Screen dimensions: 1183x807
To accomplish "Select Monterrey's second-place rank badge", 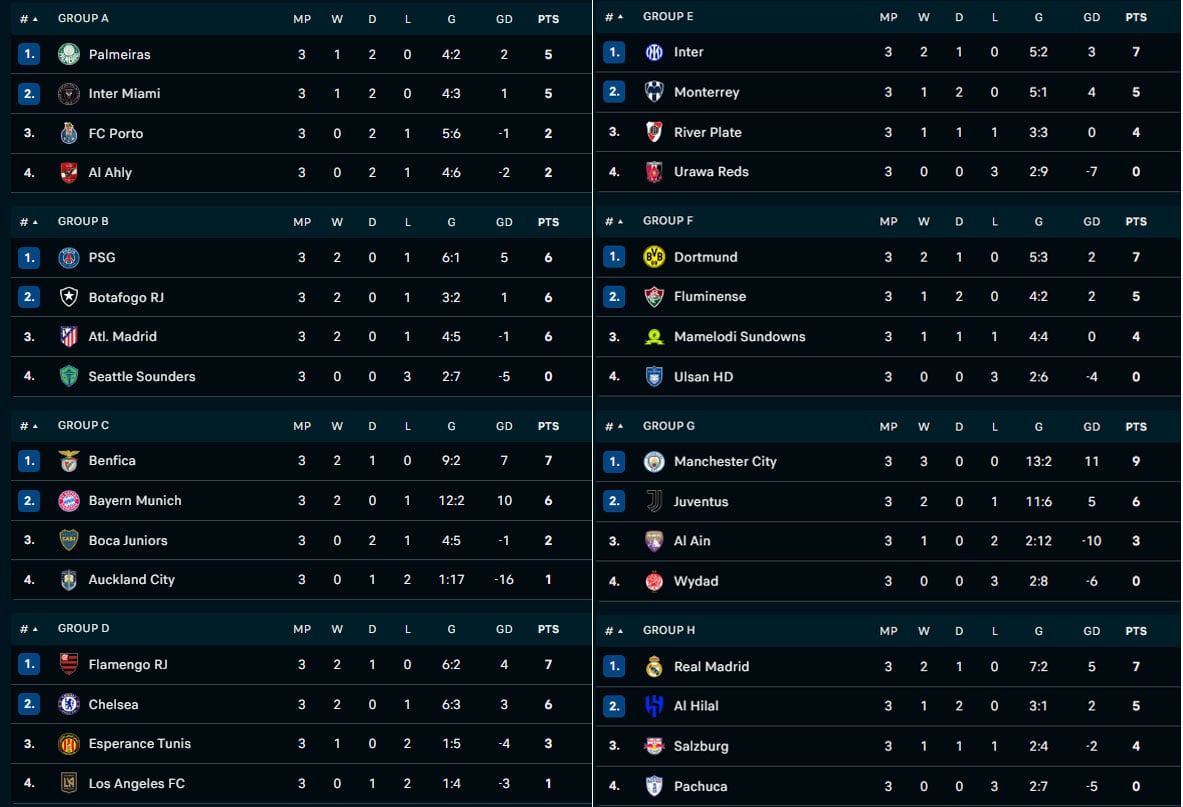I will pos(614,92).
